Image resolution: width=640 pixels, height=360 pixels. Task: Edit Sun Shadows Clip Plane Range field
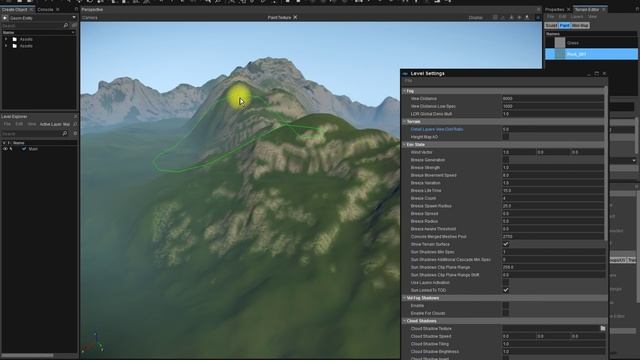[553, 267]
